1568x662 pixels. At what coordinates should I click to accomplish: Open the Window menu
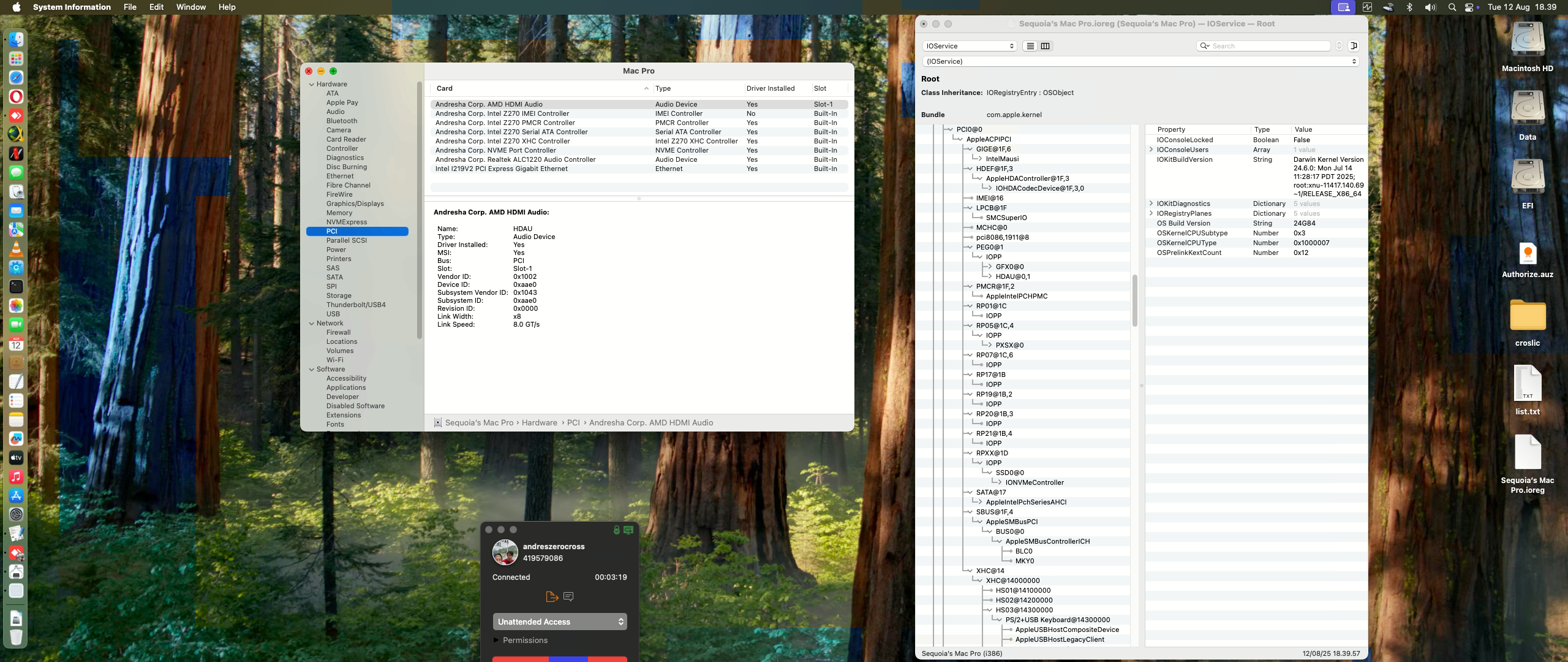click(191, 7)
